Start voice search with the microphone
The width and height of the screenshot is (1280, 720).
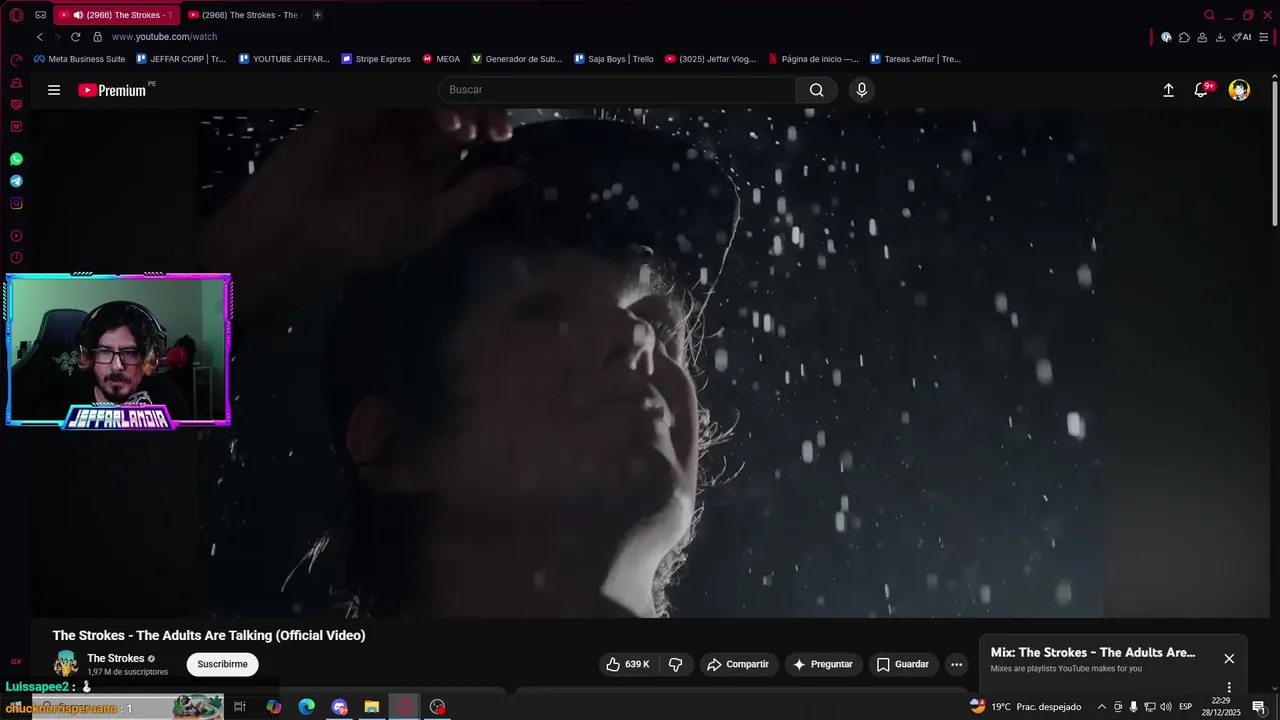pyautogui.click(x=862, y=90)
